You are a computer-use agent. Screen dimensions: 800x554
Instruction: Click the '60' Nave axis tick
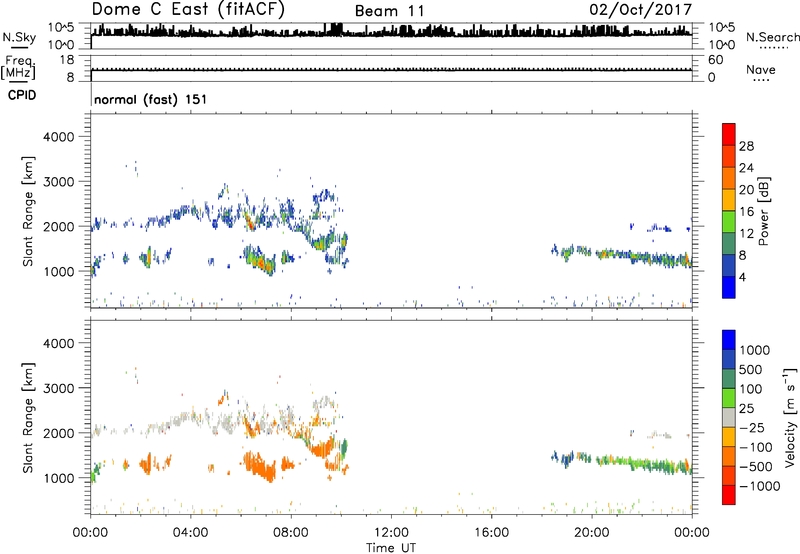(x=715, y=60)
